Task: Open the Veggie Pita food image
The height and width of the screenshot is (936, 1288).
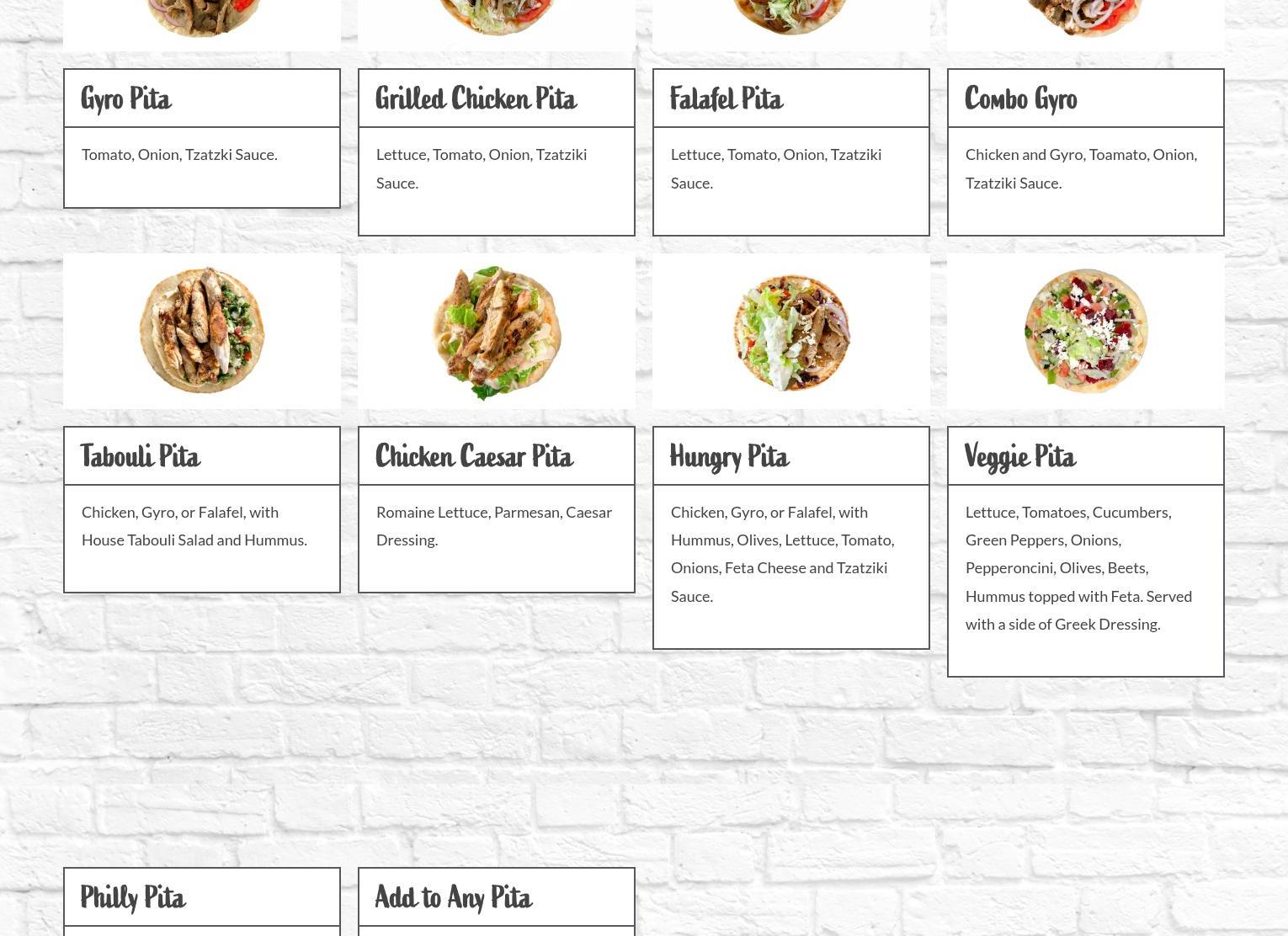Action: click(x=1086, y=331)
